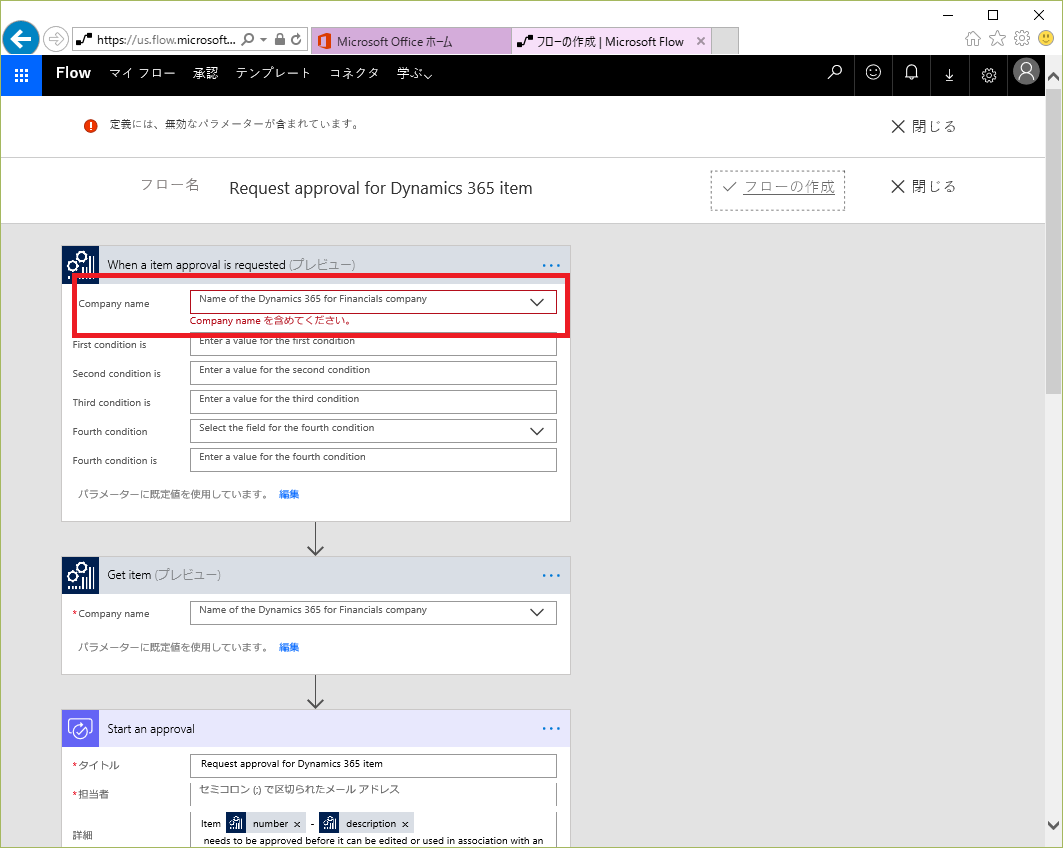Remove the number token with its x
Screen dimensions: 1063x848
click(297, 824)
